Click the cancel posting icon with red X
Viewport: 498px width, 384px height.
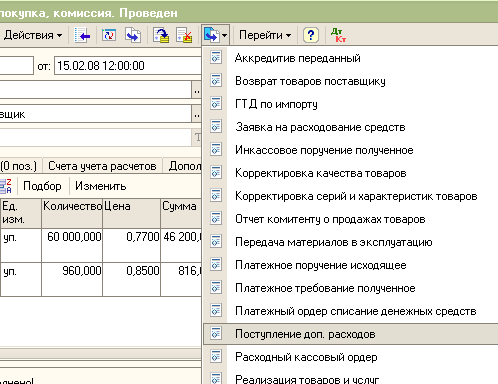[184, 35]
